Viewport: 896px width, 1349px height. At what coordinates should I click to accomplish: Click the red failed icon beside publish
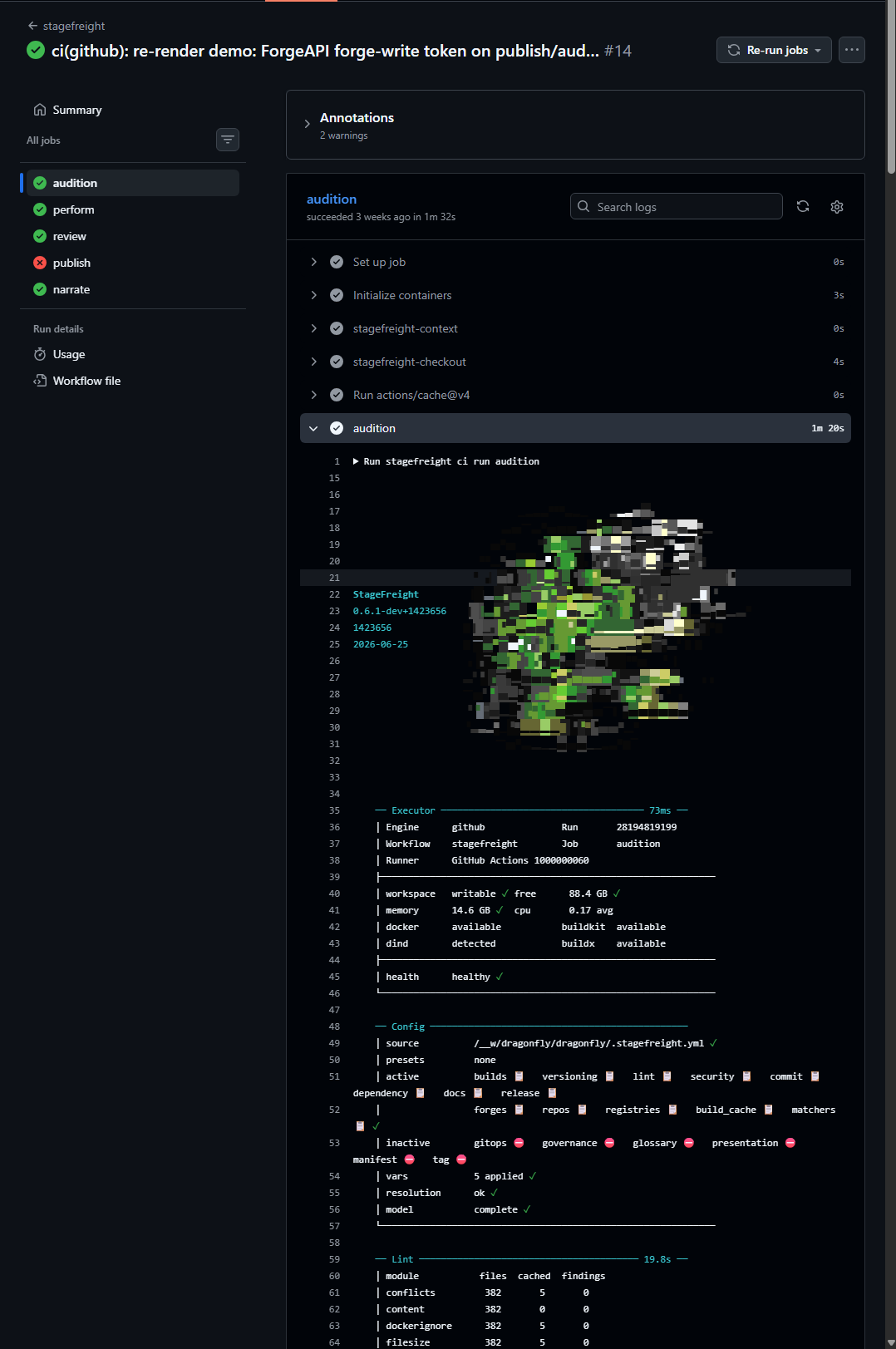40,263
